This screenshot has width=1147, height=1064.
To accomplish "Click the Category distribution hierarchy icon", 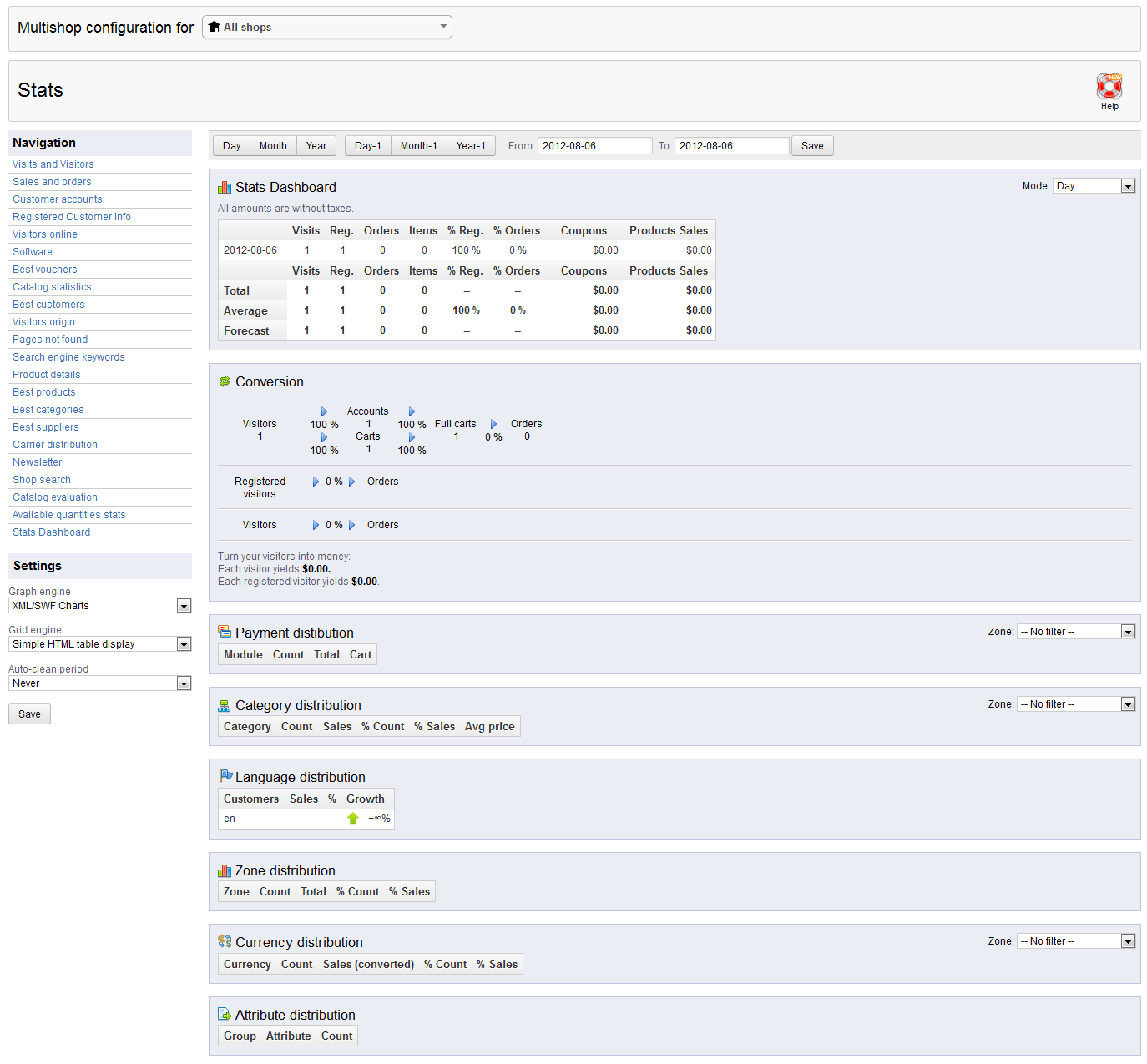I will 224,704.
